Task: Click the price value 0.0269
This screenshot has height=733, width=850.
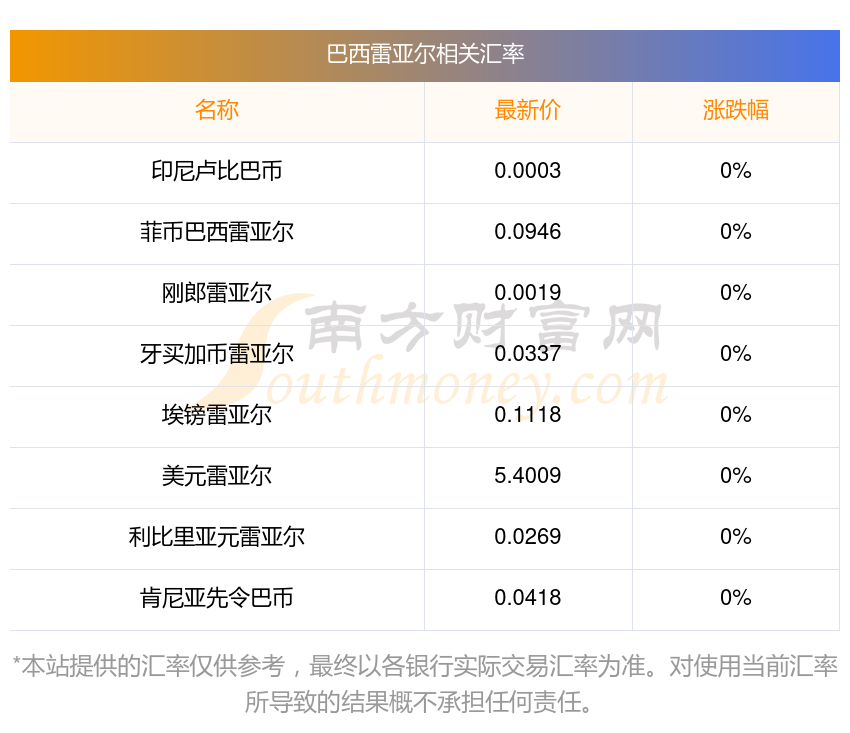Action: [527, 537]
